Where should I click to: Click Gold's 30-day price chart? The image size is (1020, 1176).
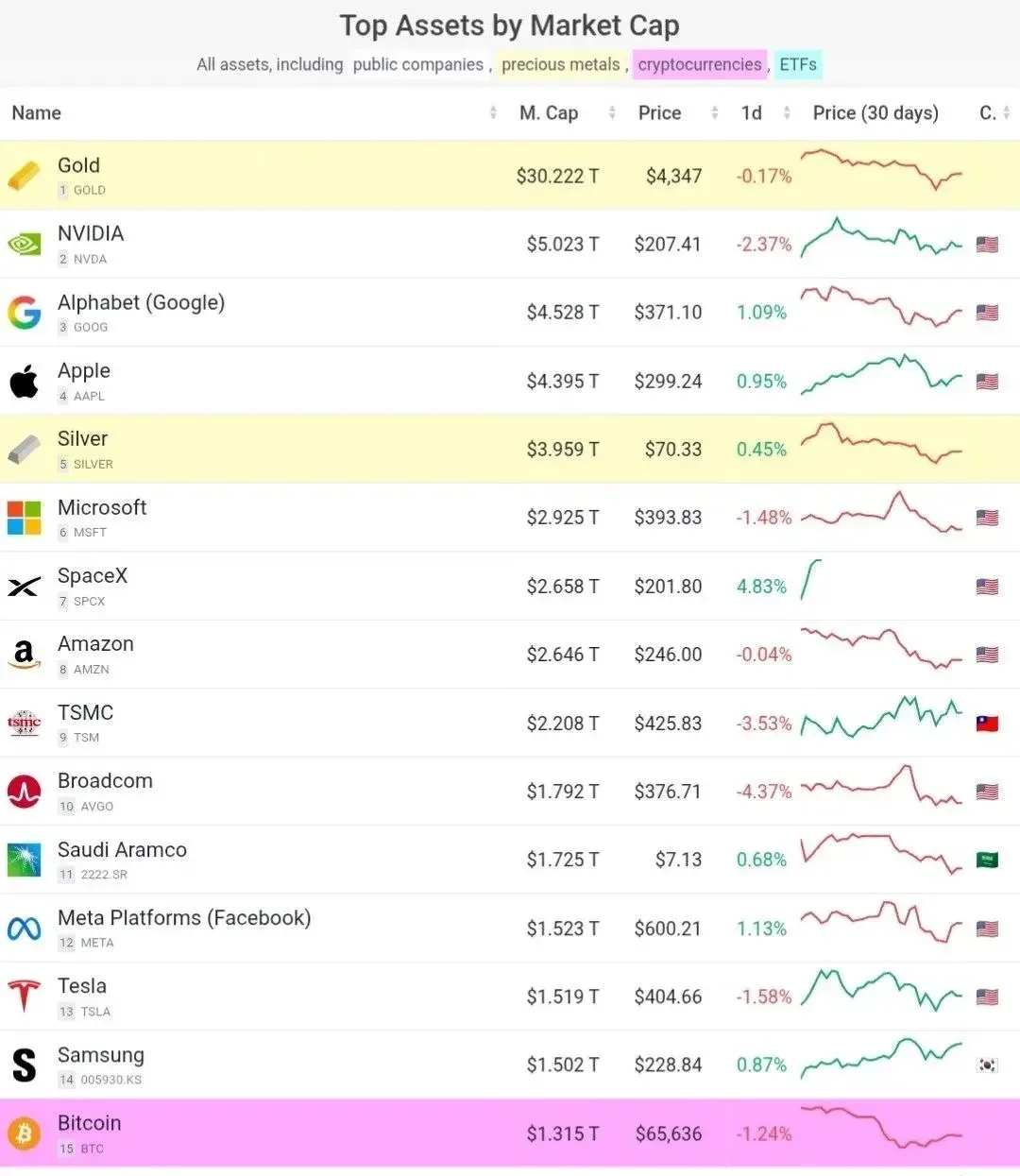881,169
